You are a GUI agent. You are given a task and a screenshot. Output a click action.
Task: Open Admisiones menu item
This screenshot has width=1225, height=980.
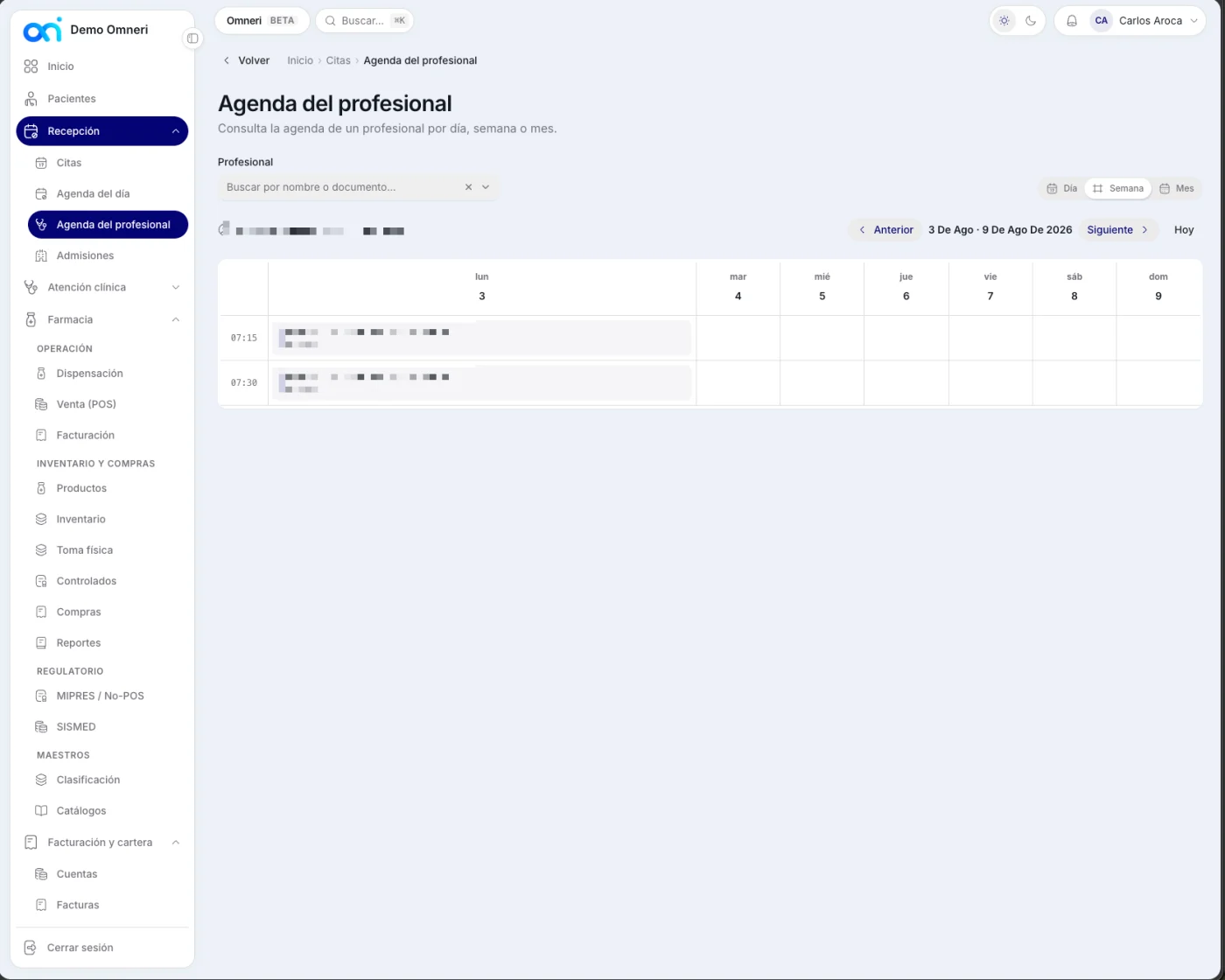(108, 255)
